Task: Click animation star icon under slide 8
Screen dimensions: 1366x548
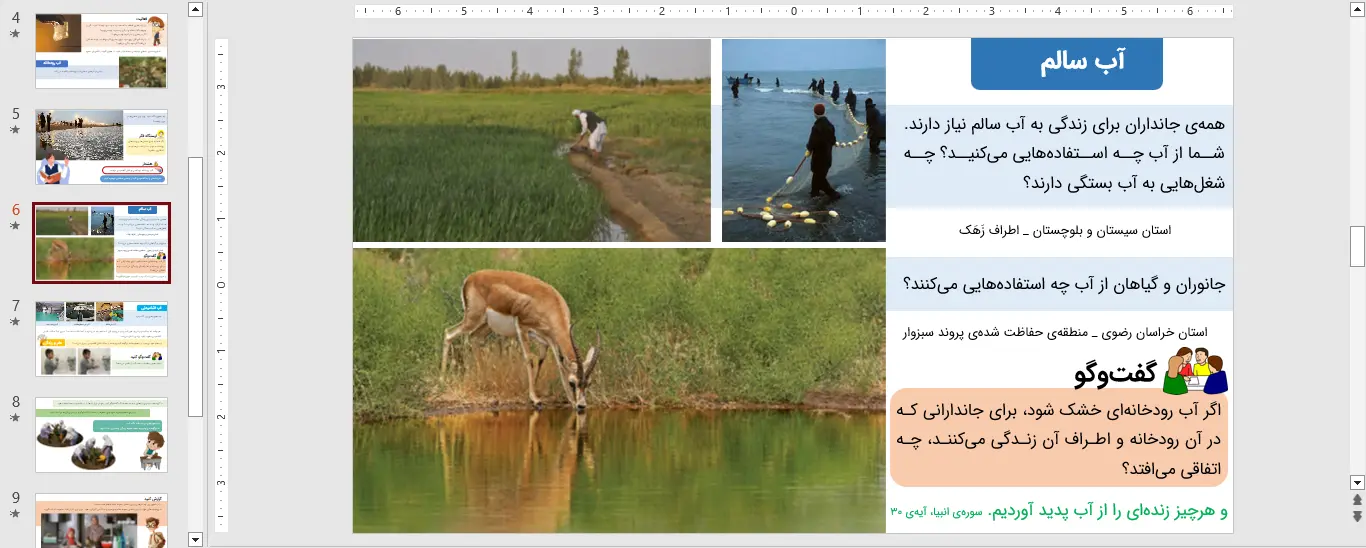Action: pos(15,418)
